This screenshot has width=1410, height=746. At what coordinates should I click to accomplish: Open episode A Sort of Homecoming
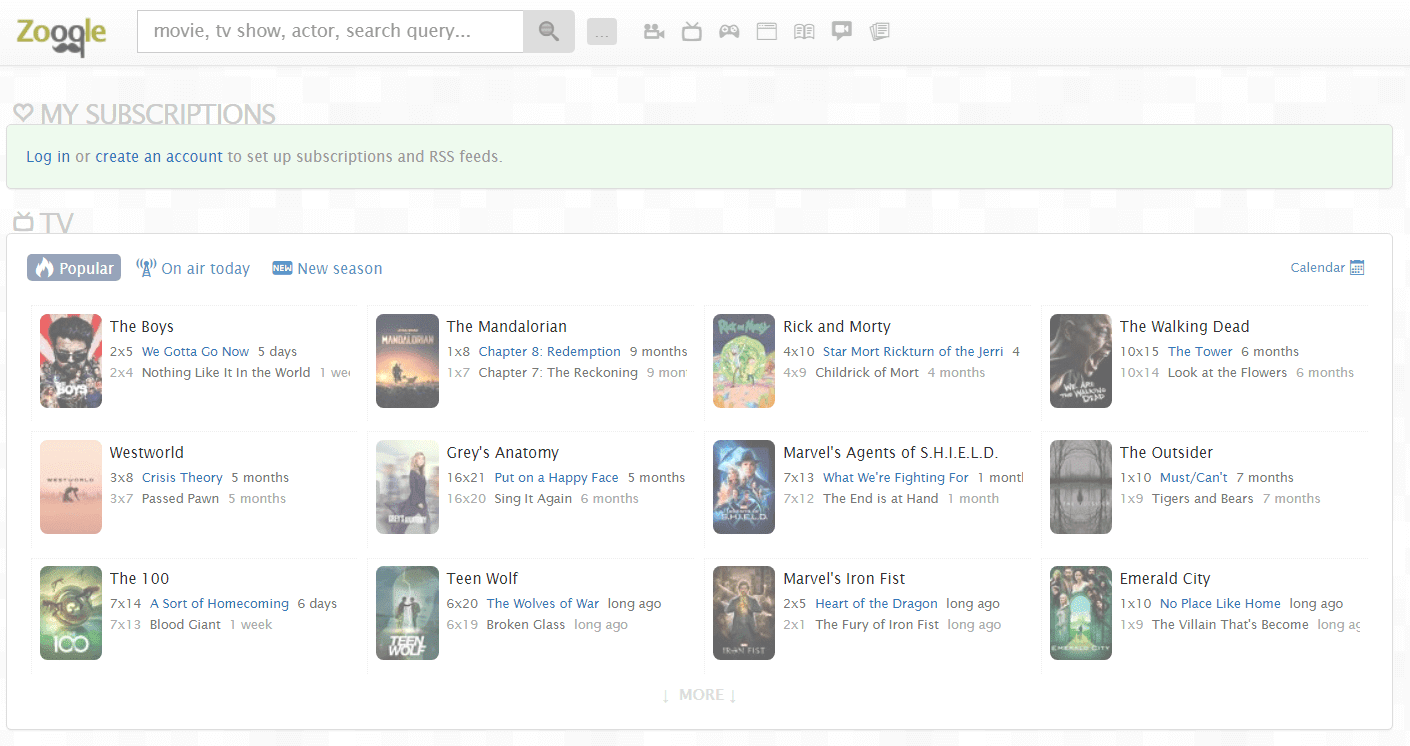tap(219, 603)
